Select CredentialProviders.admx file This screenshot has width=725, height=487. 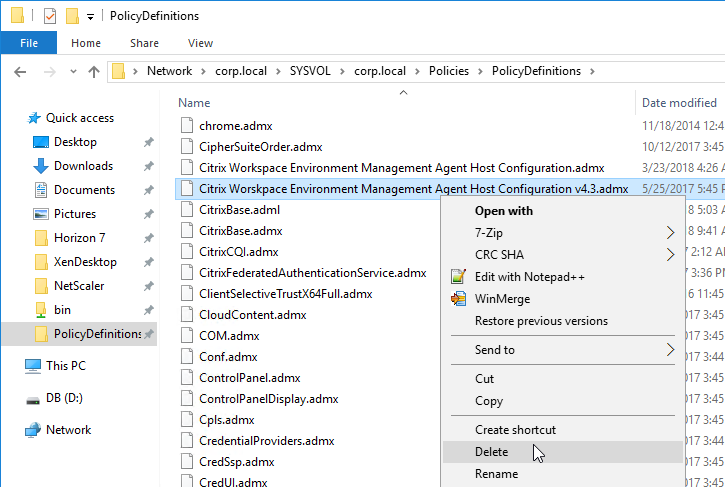(266, 441)
